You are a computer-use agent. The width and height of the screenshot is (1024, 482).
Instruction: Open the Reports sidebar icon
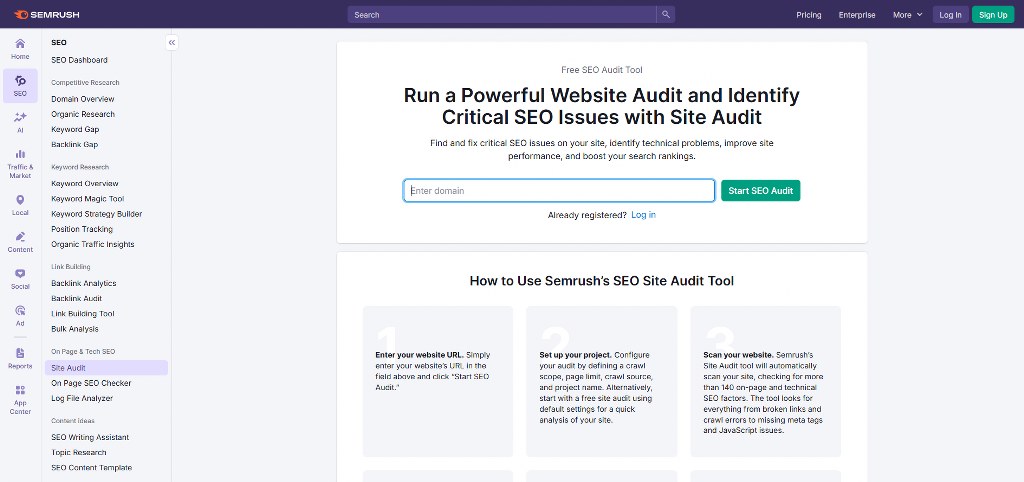coord(20,358)
